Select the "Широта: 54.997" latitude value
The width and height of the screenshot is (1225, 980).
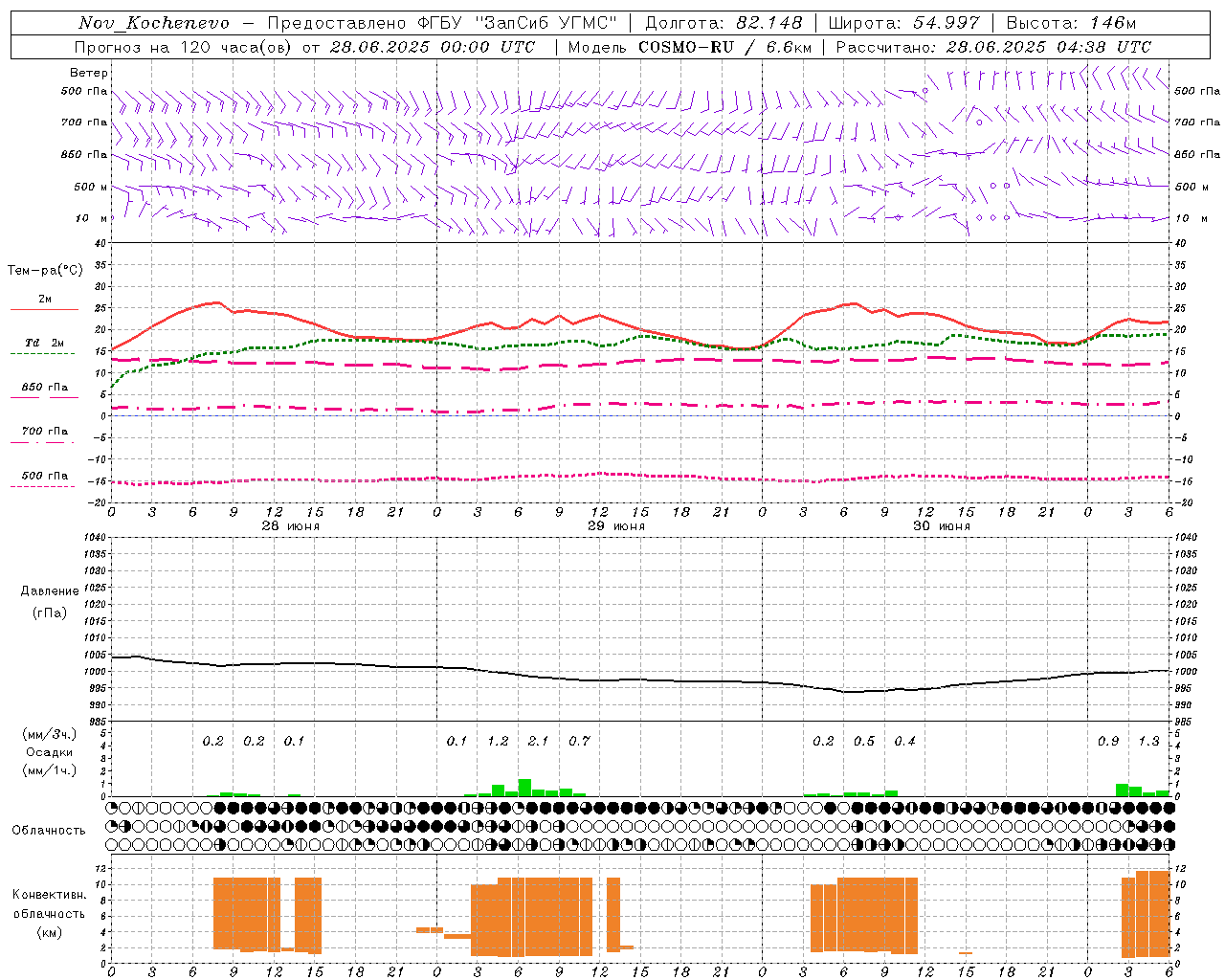click(x=904, y=23)
